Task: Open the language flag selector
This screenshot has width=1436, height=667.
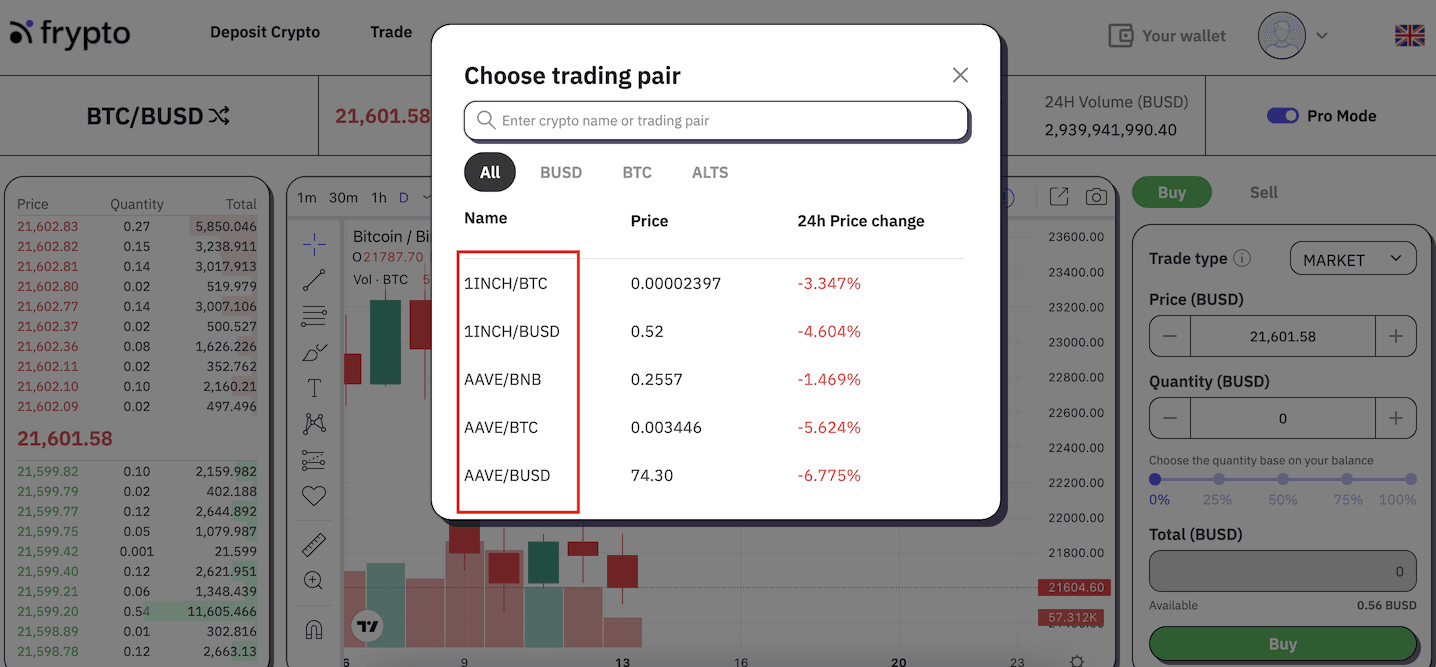Action: pyautogui.click(x=1410, y=36)
